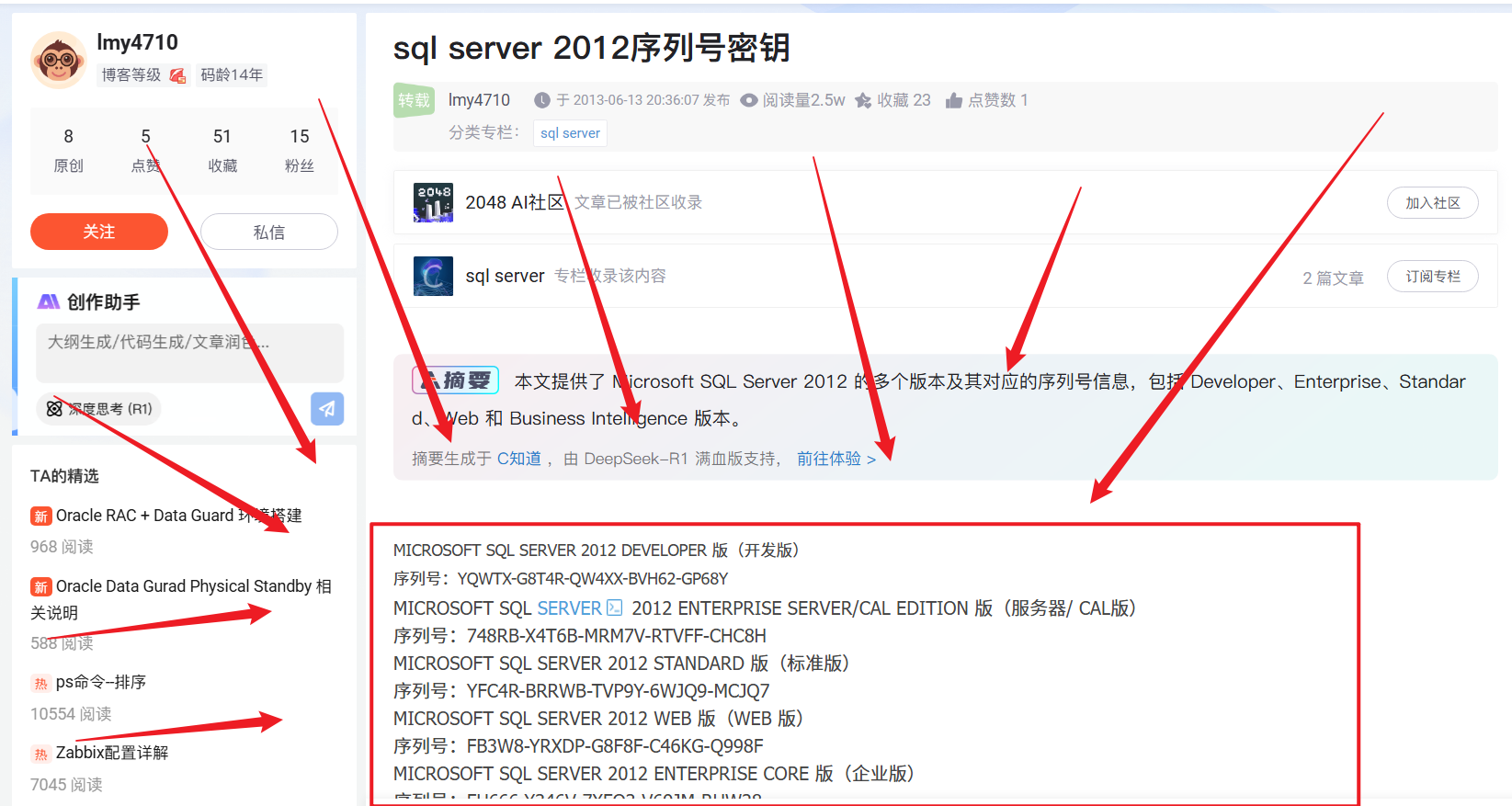Click the 热 badge beside Zabbix配置详解

pyautogui.click(x=40, y=754)
